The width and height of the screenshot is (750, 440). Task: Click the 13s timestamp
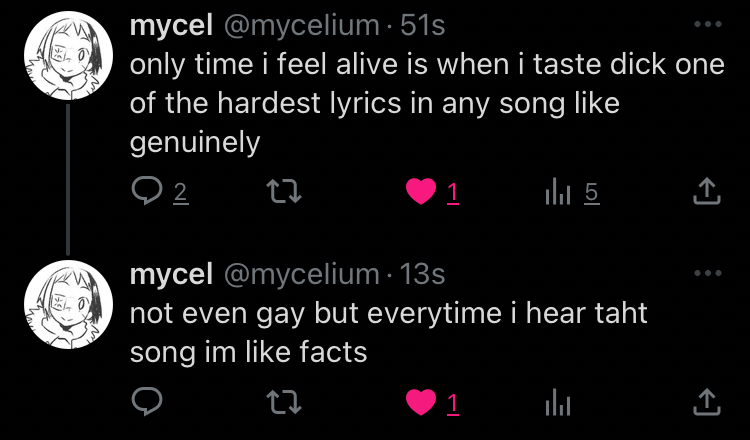click(421, 273)
